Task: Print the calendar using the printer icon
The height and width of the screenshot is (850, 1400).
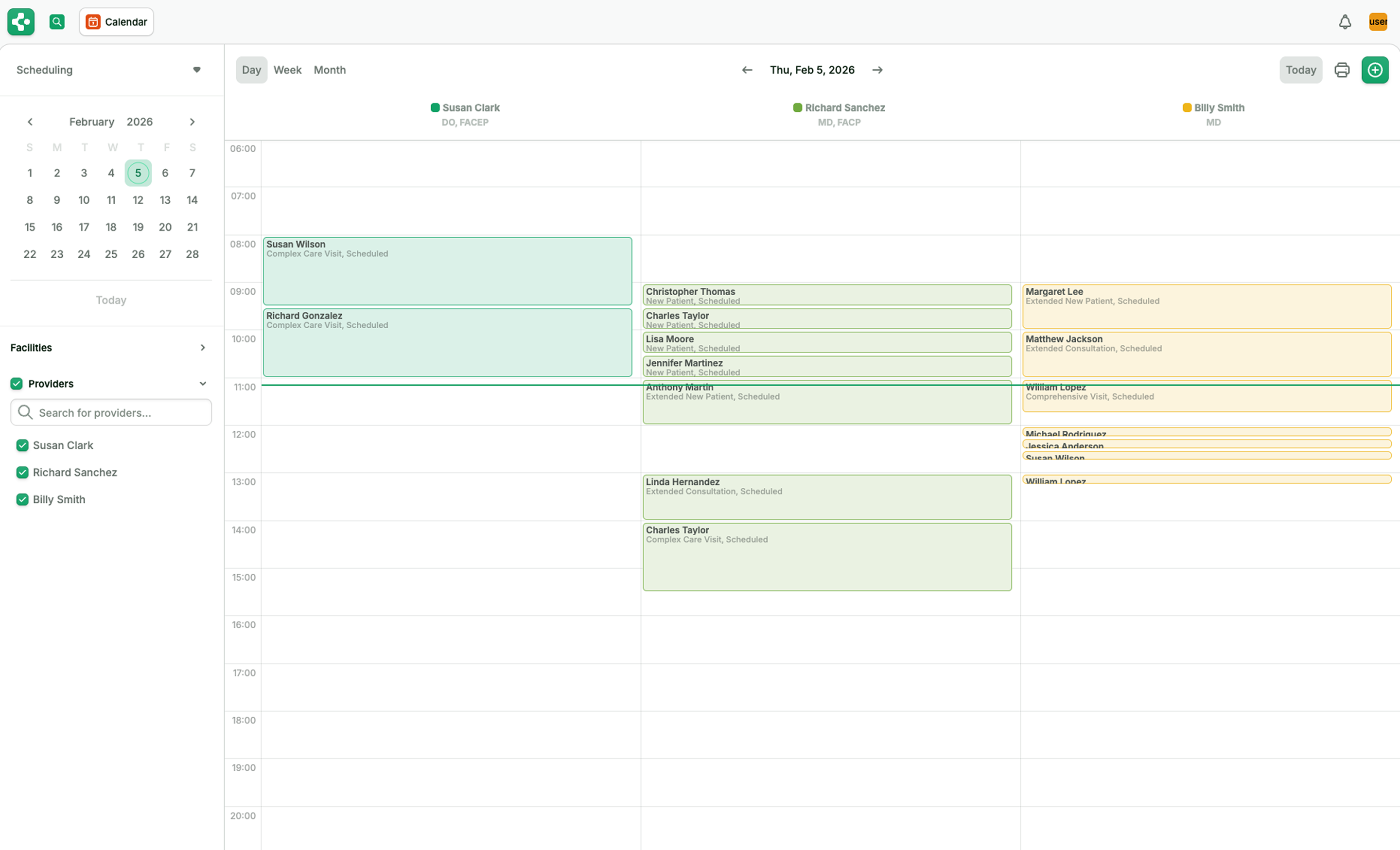Action: (1342, 70)
